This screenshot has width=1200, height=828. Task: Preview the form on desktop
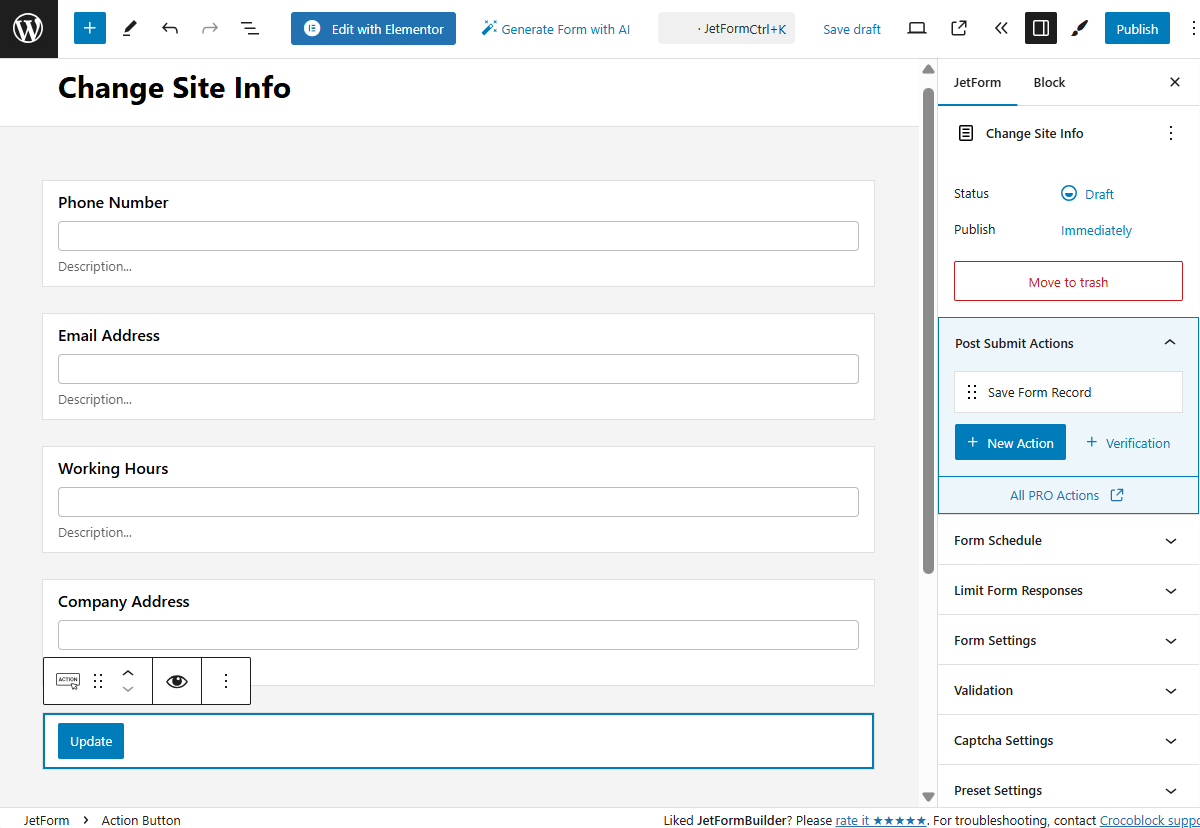(x=916, y=28)
